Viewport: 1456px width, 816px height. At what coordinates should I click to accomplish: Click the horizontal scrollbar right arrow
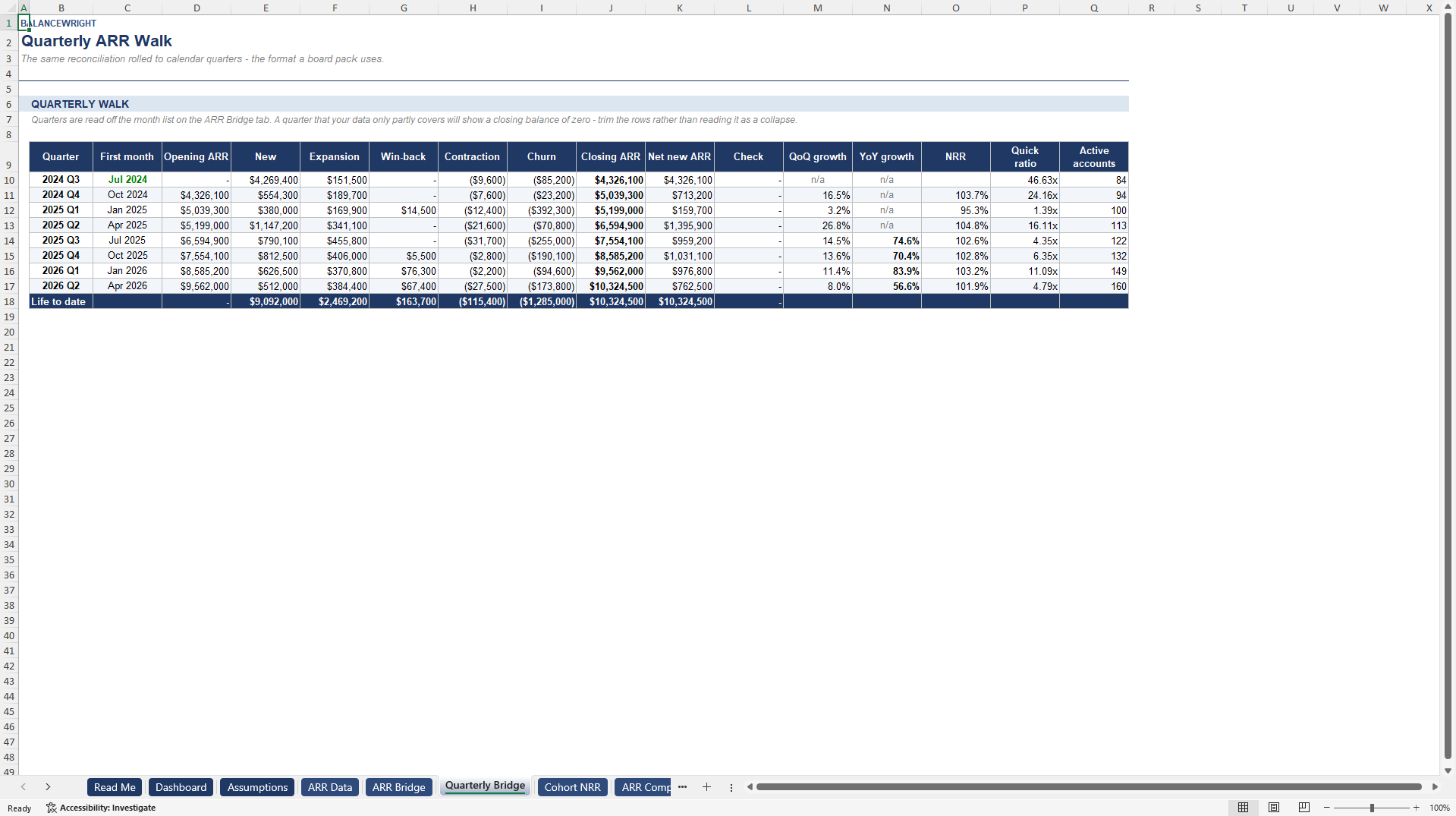[x=1435, y=787]
